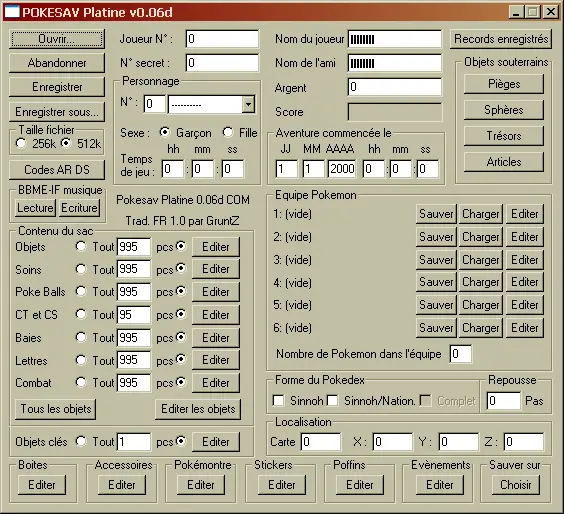Screen dimensions: 564x514
Task: Edit the Combat bag pocket
Action: 215,383
